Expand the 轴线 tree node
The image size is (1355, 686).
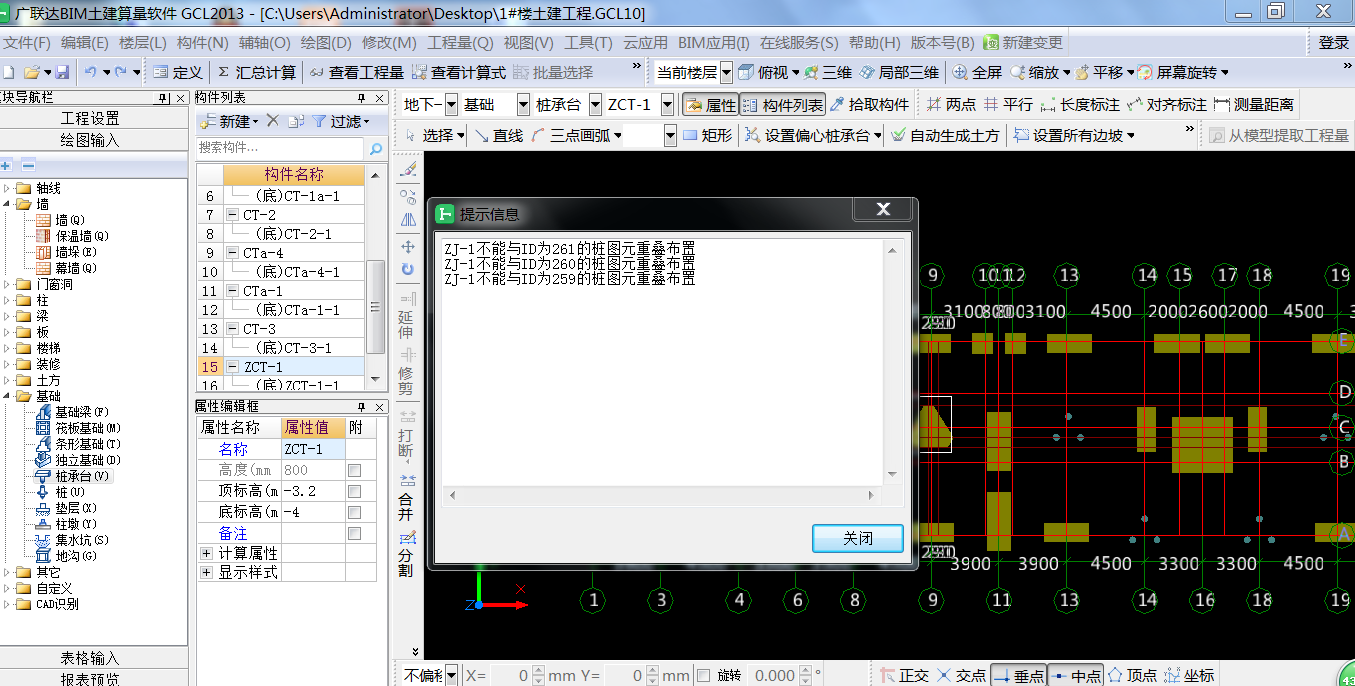coord(8,188)
